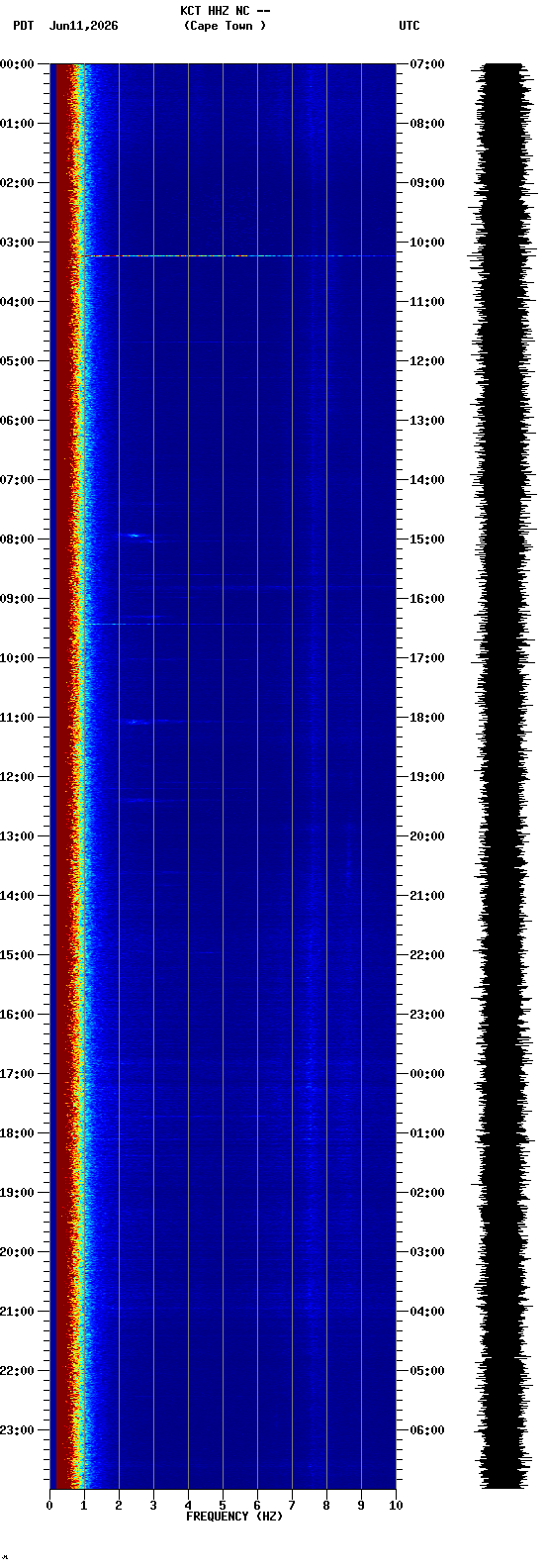This screenshot has width=546, height=1568.
Task: Click the station title 'KCT HHZ NC --'
Action: click(x=226, y=11)
